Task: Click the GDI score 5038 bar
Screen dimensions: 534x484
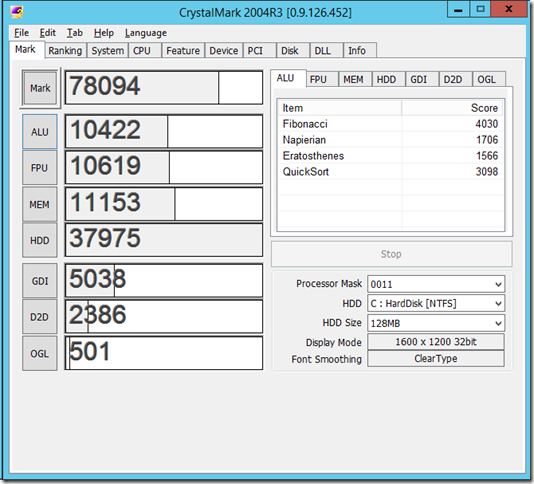Action: (x=164, y=281)
